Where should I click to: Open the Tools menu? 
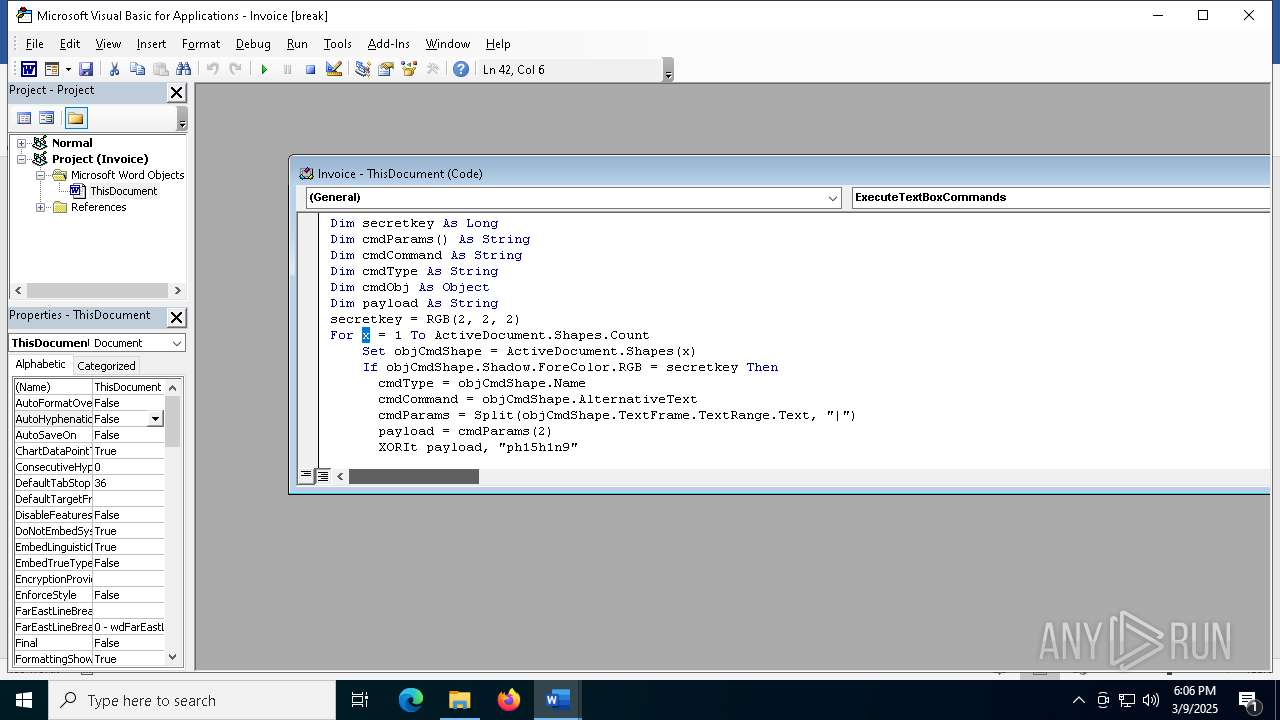pos(337,44)
